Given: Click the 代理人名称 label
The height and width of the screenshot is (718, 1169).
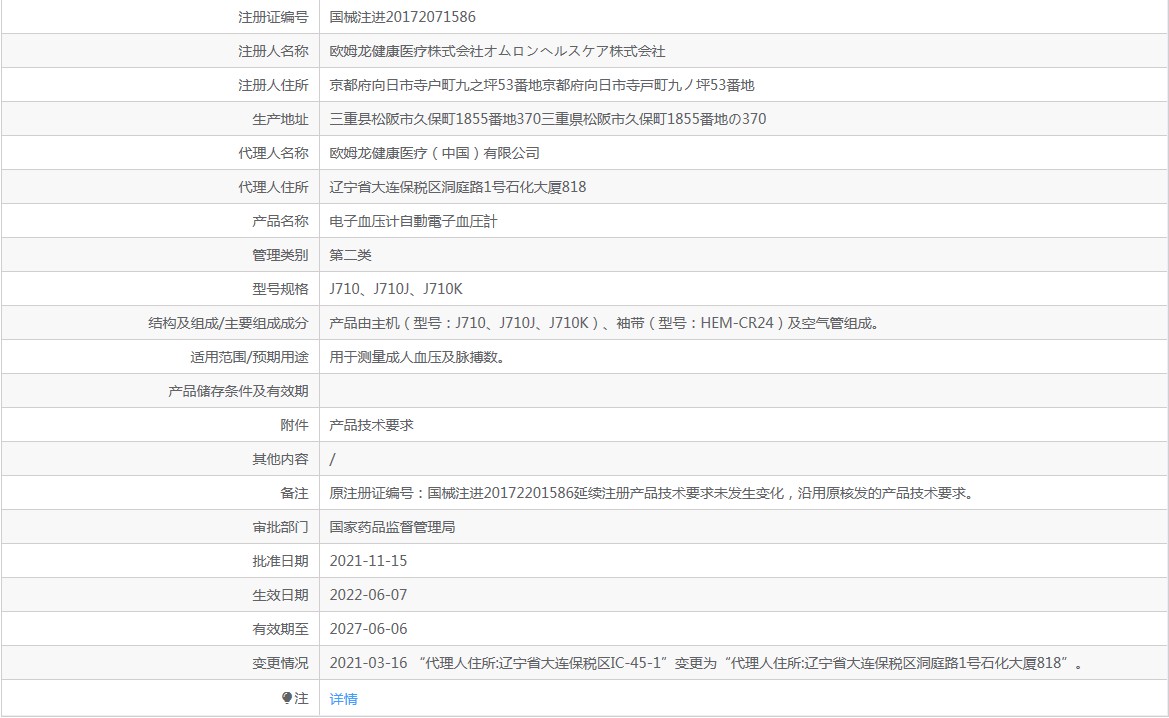Looking at the screenshot, I should tap(273, 154).
